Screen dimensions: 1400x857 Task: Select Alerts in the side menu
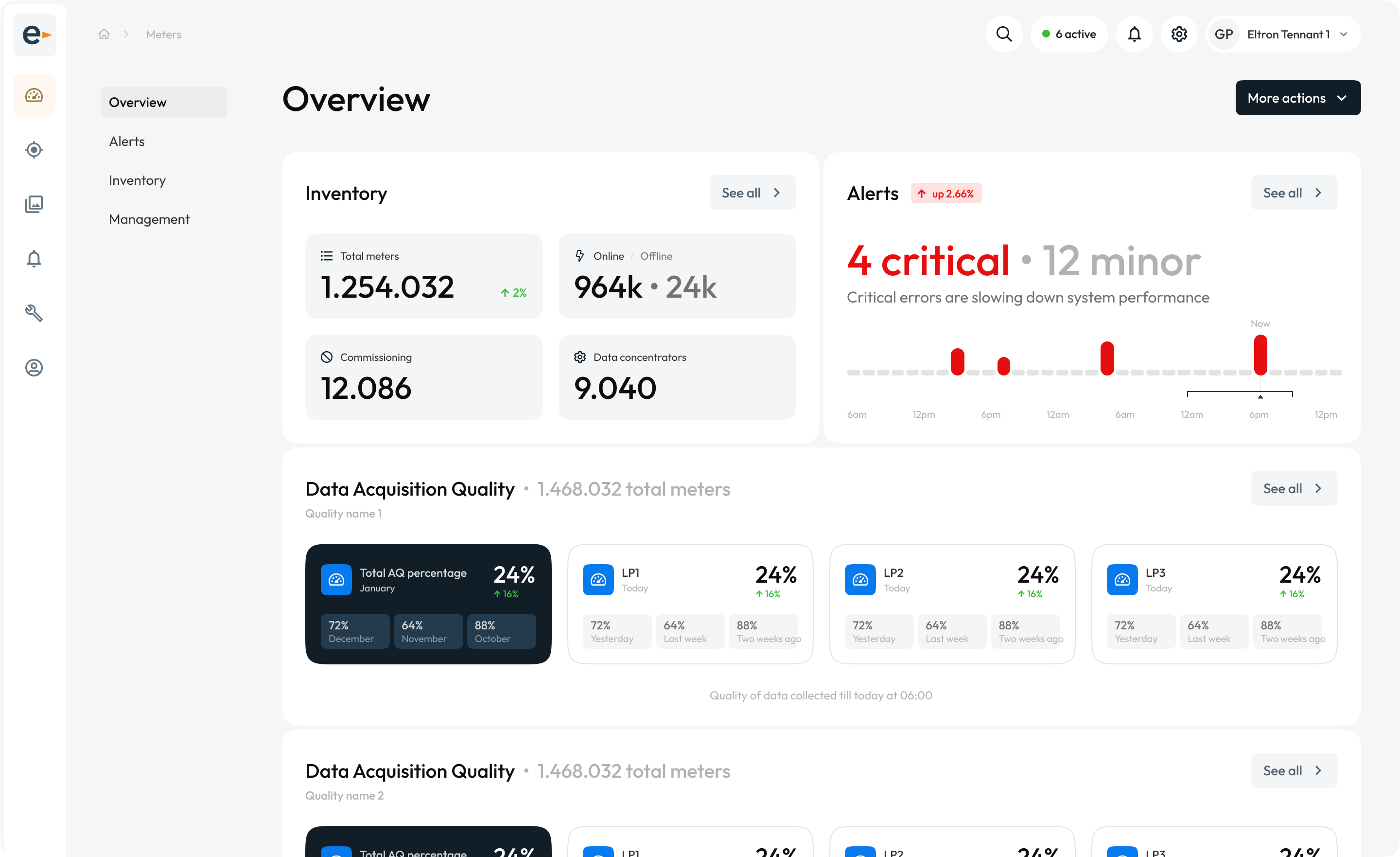coord(127,141)
